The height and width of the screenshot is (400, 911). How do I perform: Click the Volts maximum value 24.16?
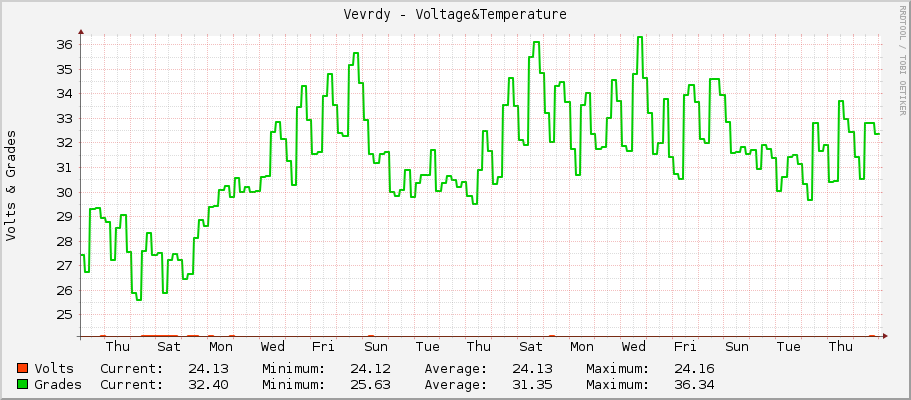(x=694, y=368)
